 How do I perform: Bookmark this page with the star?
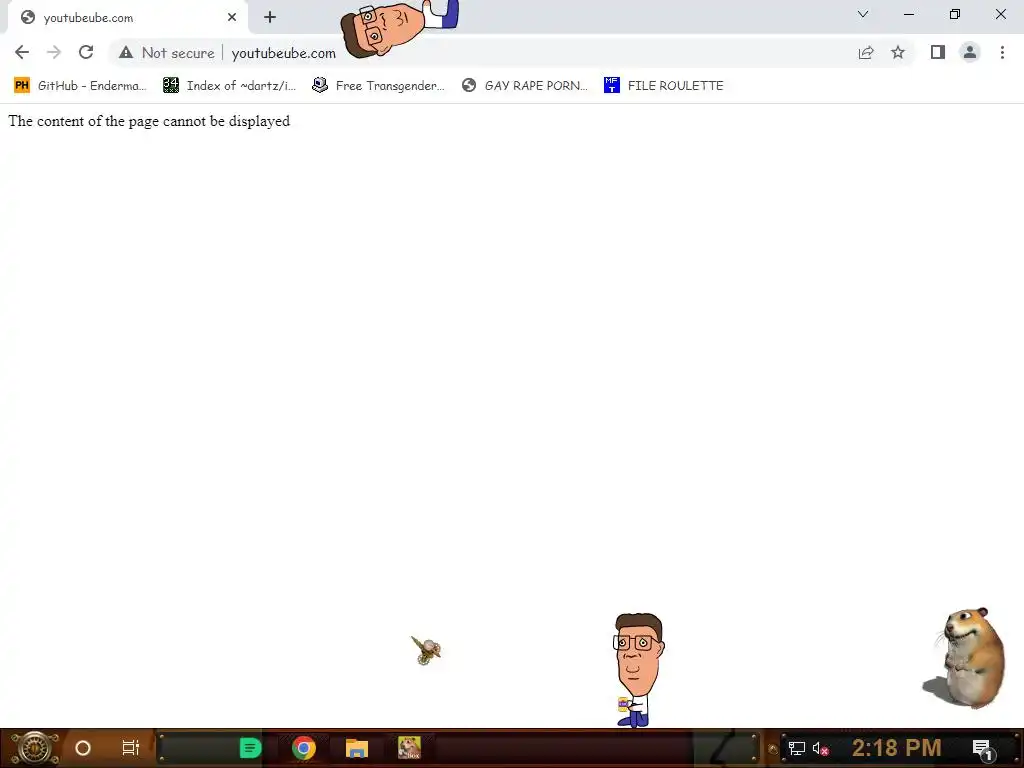click(898, 52)
